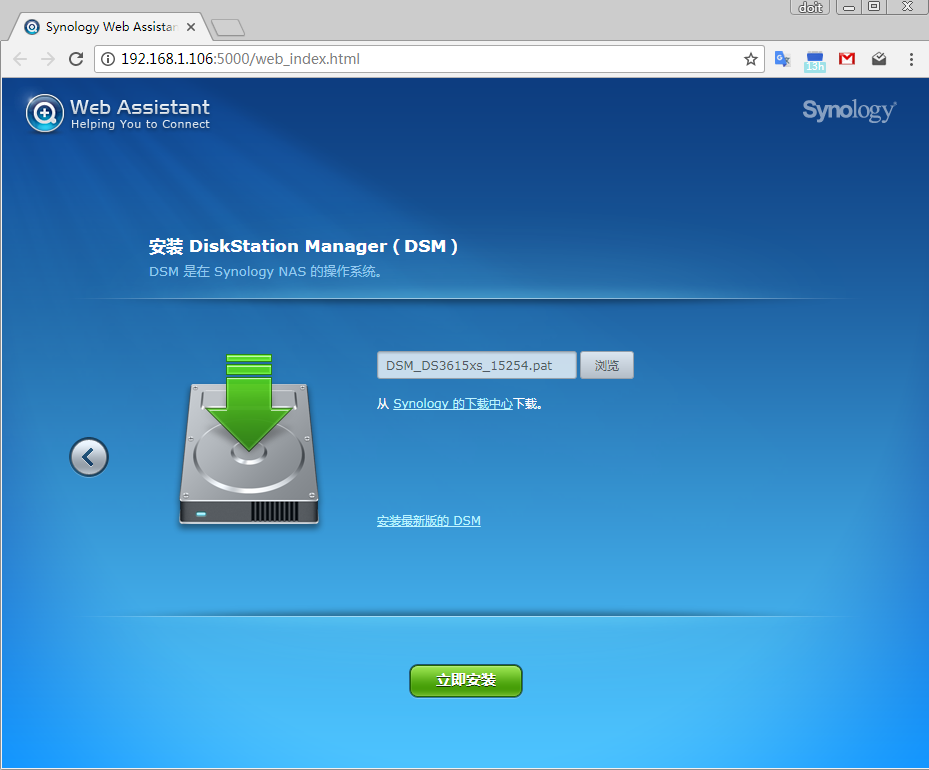The image size is (929, 770).
Task: Open the Gmail extension icon
Action: (x=847, y=59)
